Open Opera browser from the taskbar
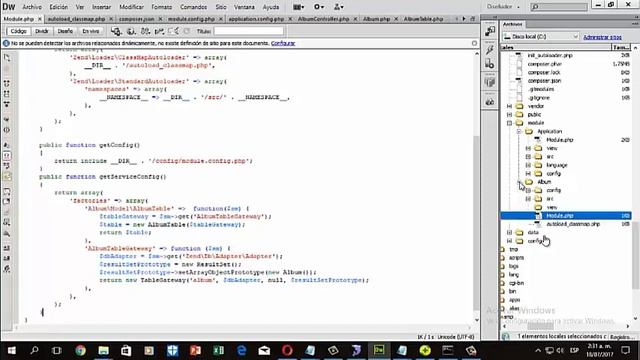640x360 pixels. coord(287,350)
